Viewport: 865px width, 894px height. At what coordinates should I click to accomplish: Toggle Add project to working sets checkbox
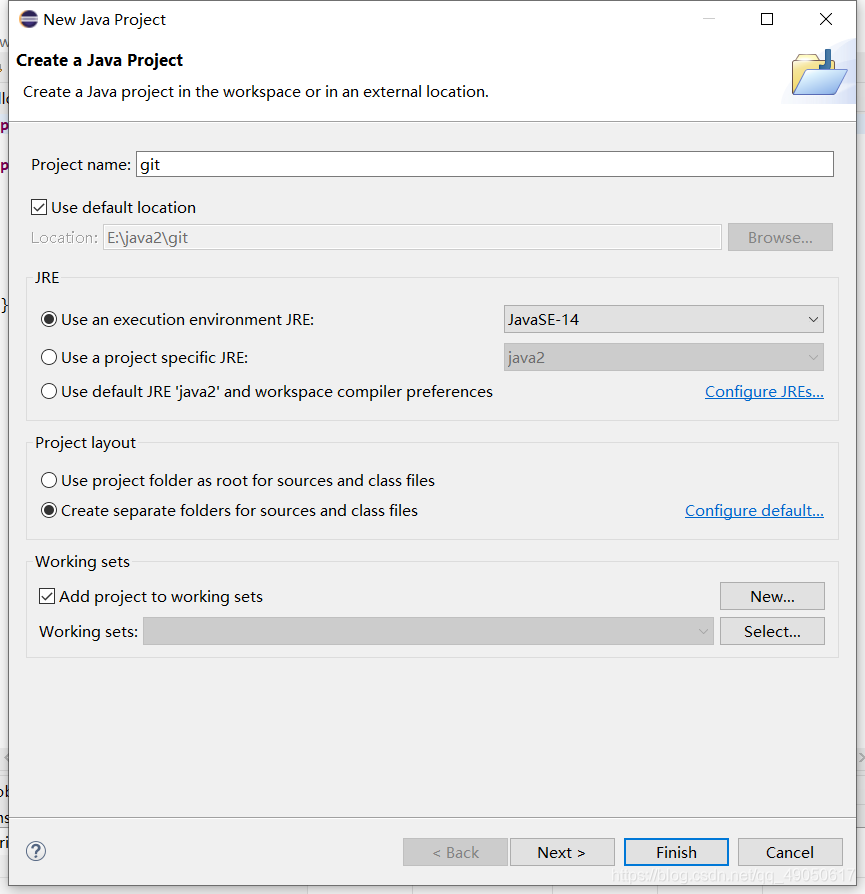click(x=47, y=596)
